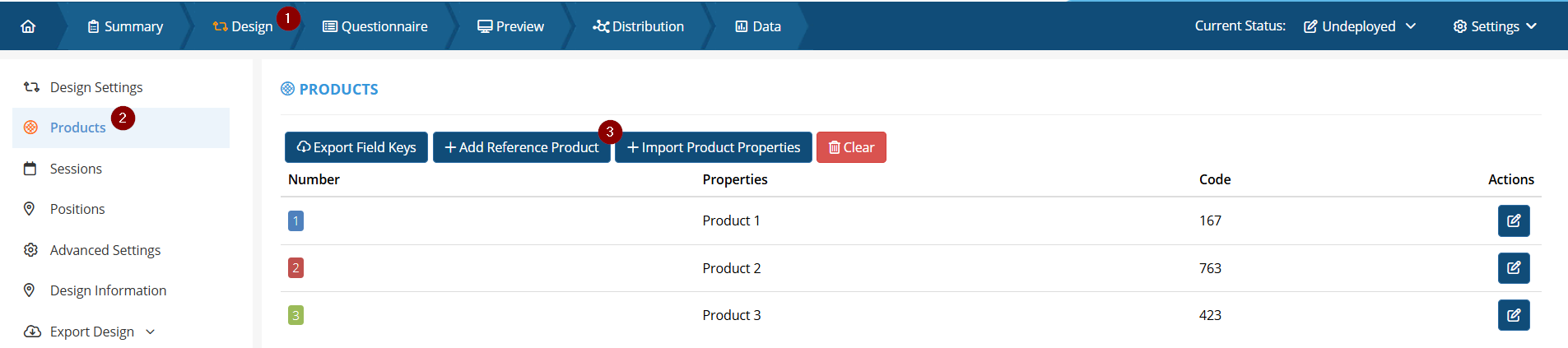Click the home icon in navigation bar
This screenshot has width=1568, height=348.
pos(28,26)
